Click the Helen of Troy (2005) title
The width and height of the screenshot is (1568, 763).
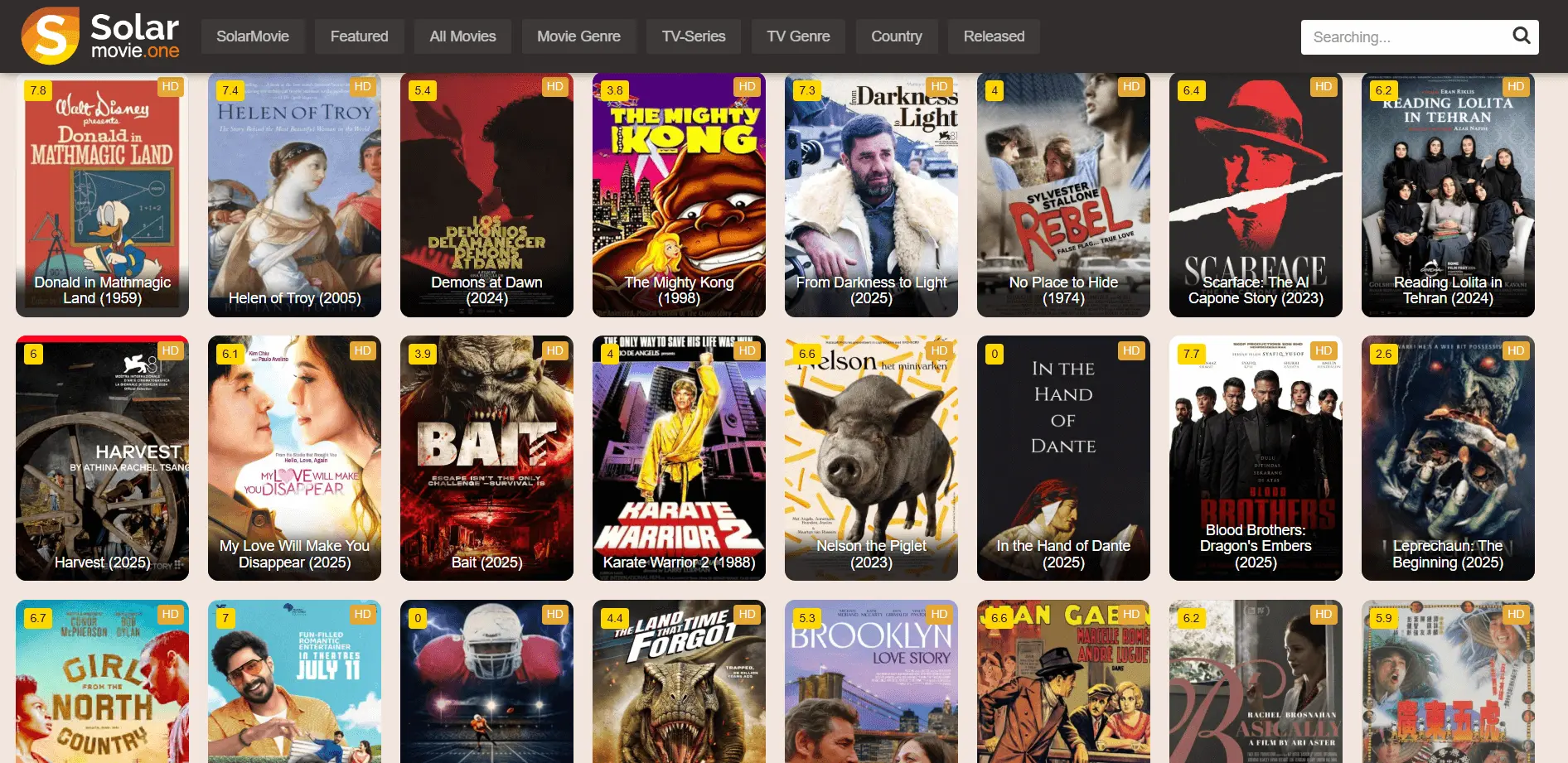tap(294, 298)
